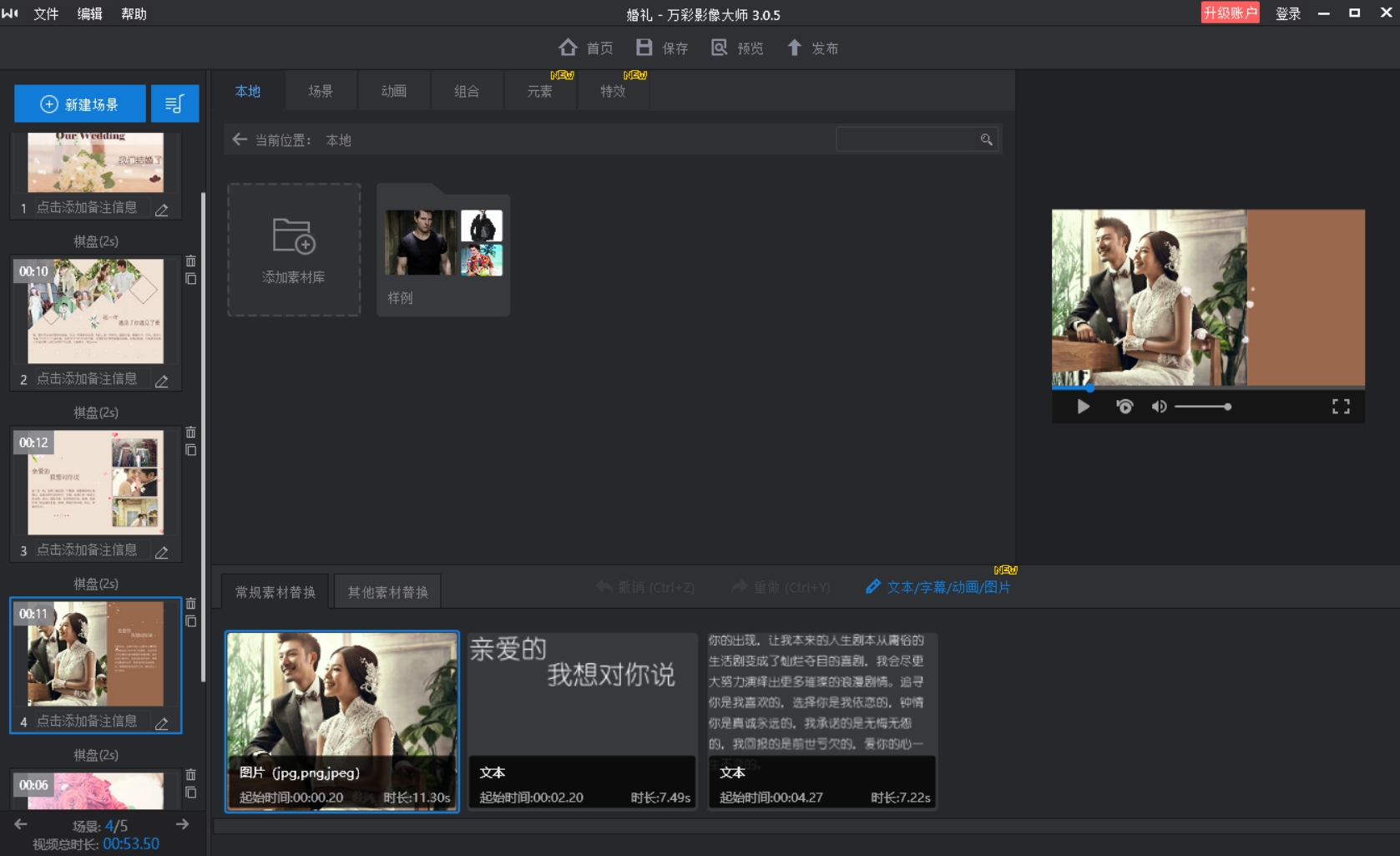The width and height of the screenshot is (1400, 856).
Task: Click the magnifier search icon
Action: (x=987, y=139)
